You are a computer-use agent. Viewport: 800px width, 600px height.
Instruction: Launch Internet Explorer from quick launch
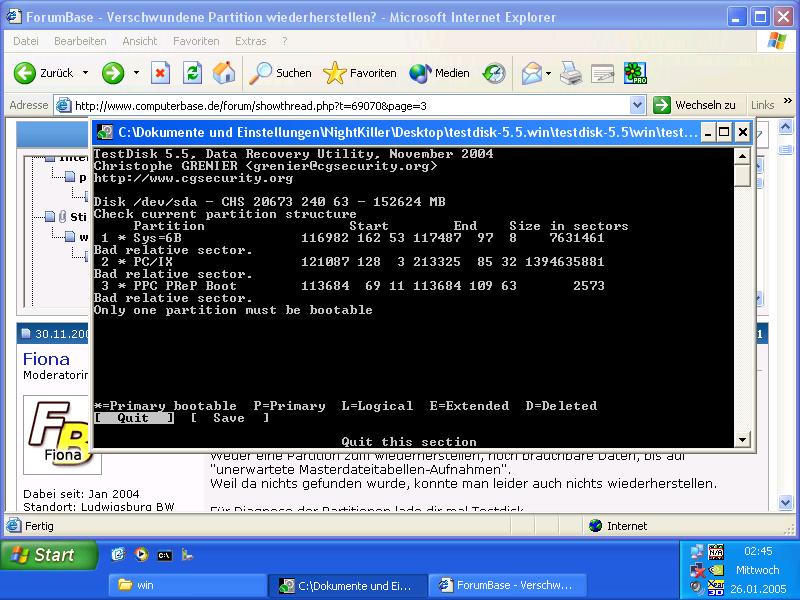pos(118,555)
